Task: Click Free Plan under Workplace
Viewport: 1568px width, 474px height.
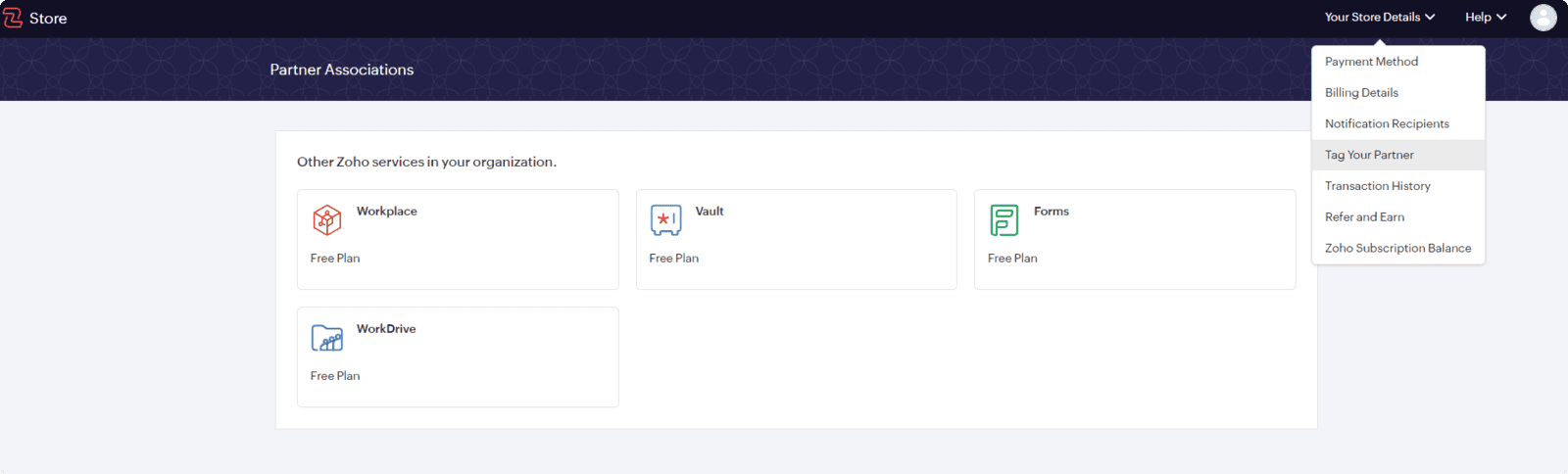Action: pos(335,259)
